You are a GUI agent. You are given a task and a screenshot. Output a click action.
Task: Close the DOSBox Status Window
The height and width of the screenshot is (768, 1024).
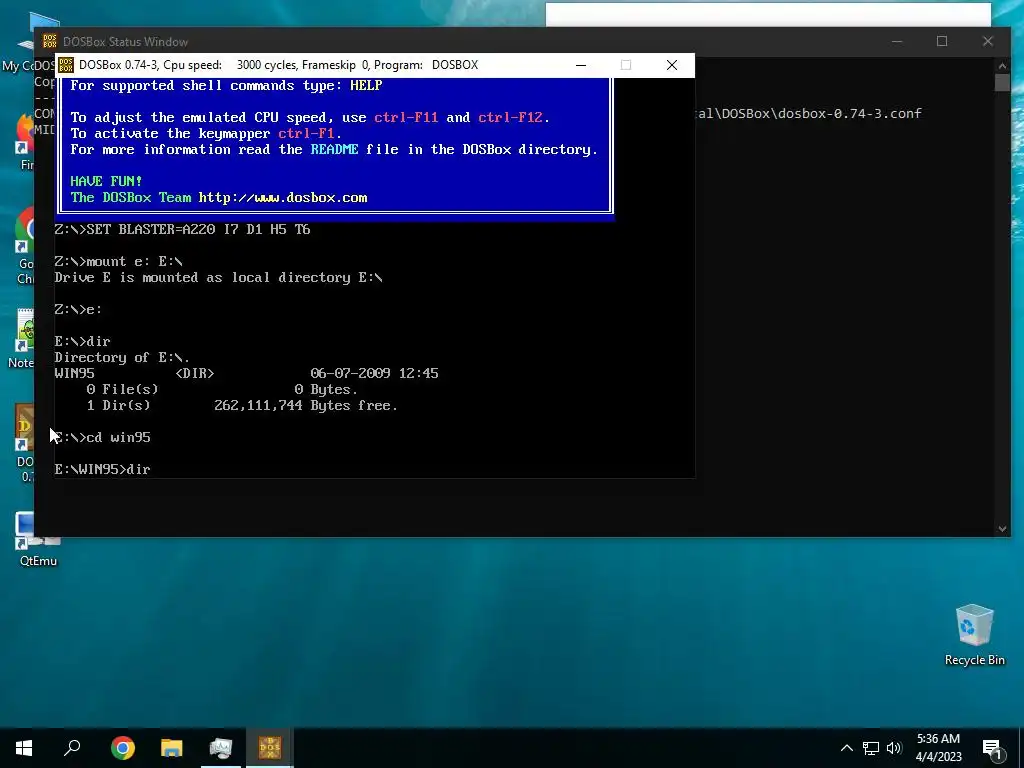[x=987, y=41]
